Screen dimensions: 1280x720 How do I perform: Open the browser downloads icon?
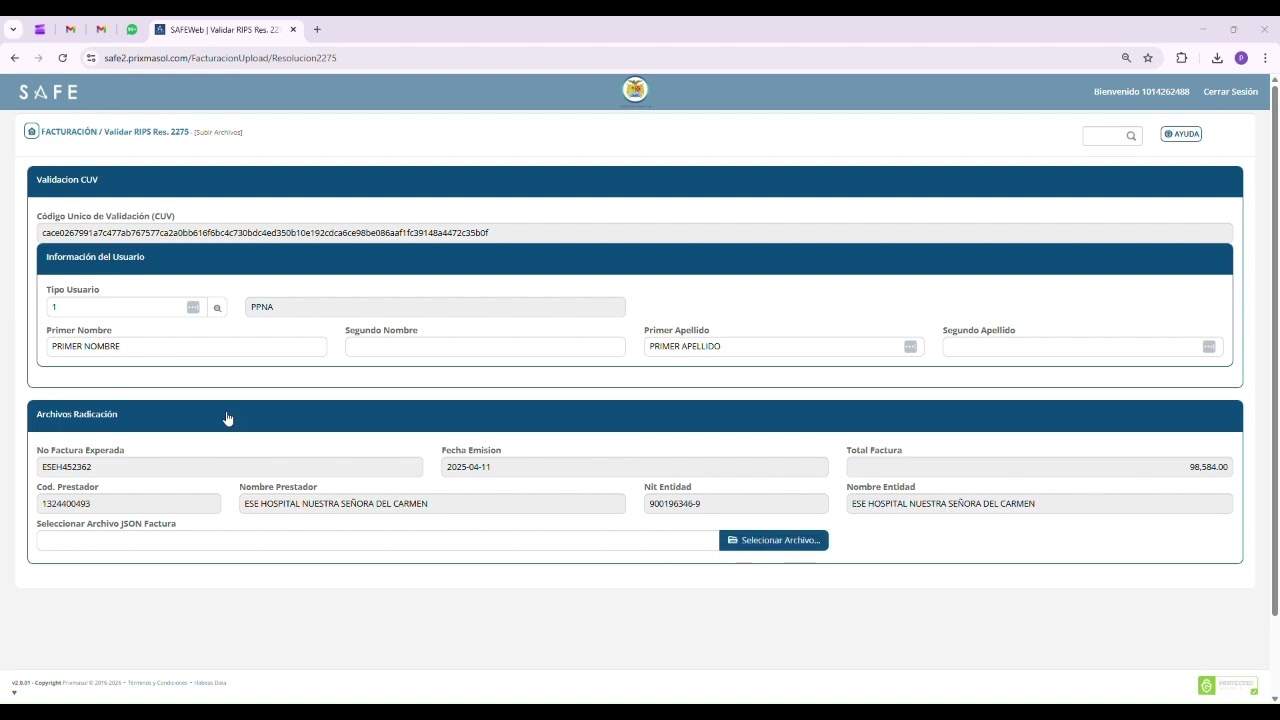pos(1217,58)
